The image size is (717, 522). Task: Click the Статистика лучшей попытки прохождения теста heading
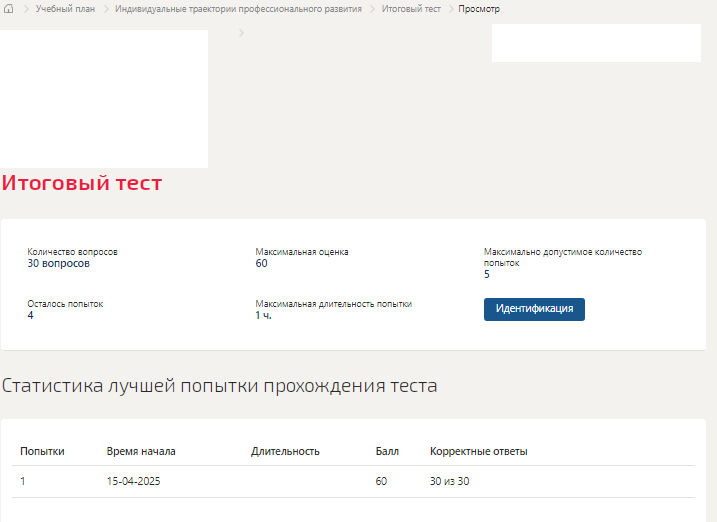click(219, 386)
